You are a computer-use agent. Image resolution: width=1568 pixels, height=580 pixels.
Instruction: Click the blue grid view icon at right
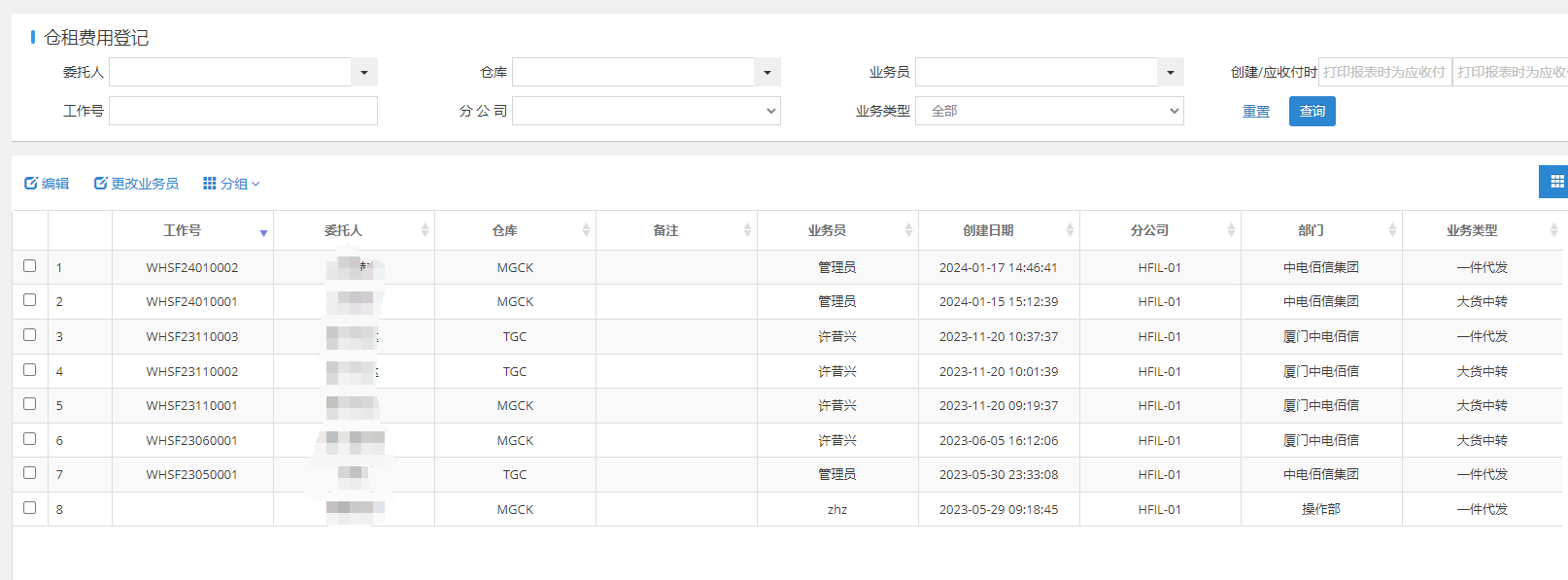point(1556,182)
